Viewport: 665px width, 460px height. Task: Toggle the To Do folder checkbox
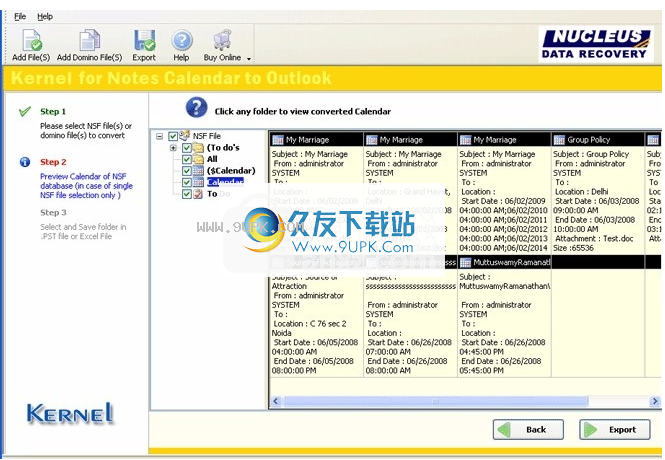187,194
